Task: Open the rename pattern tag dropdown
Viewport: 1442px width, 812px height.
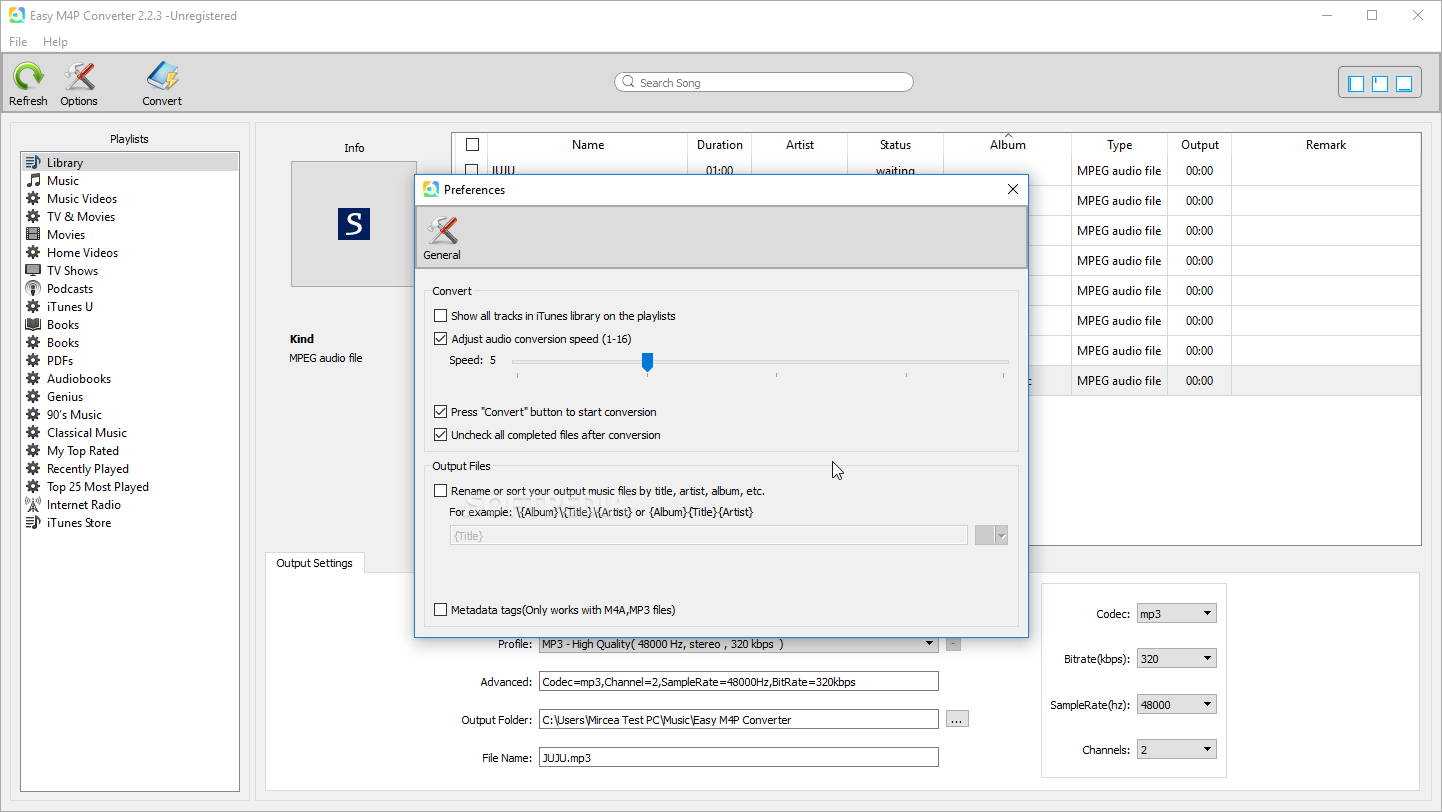Action: pos(992,536)
